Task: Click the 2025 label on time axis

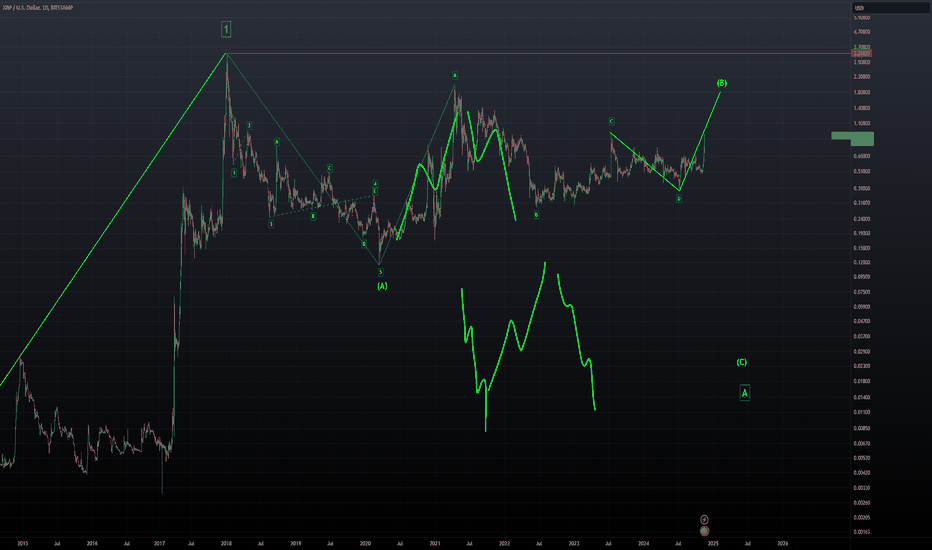Action: tap(713, 543)
